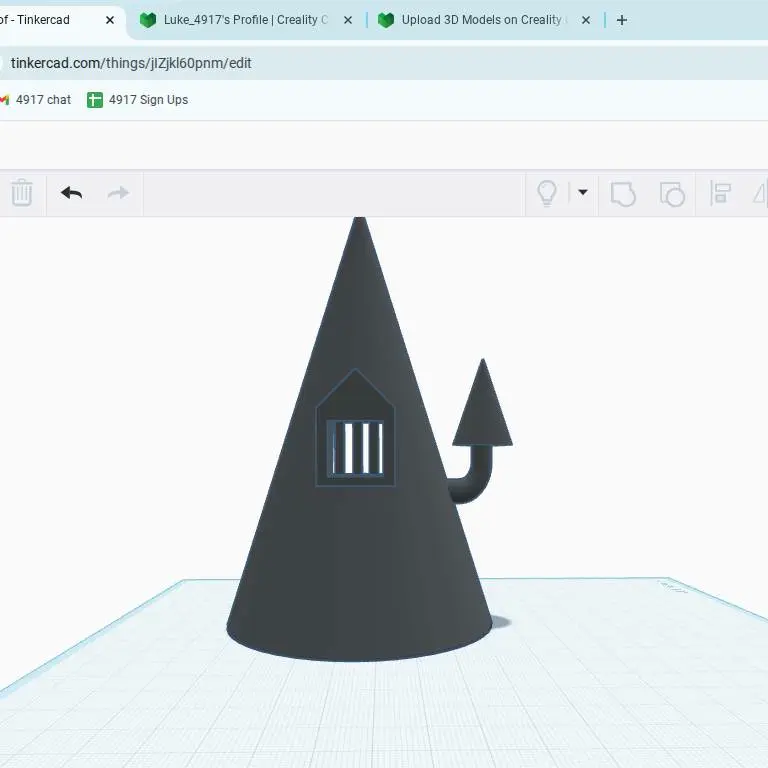Close the Tinkercad browser tab
Screen dimensions: 768x768
[110, 20]
